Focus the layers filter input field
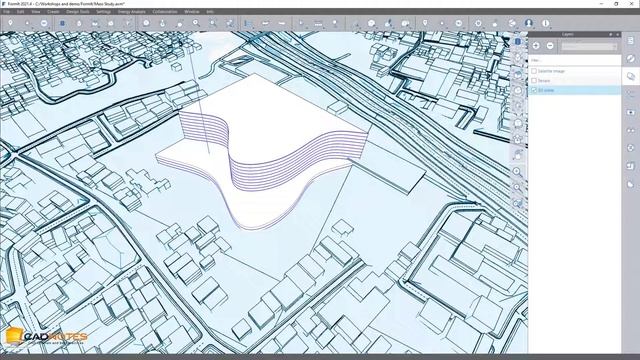This screenshot has width=640, height=360. coord(574,60)
